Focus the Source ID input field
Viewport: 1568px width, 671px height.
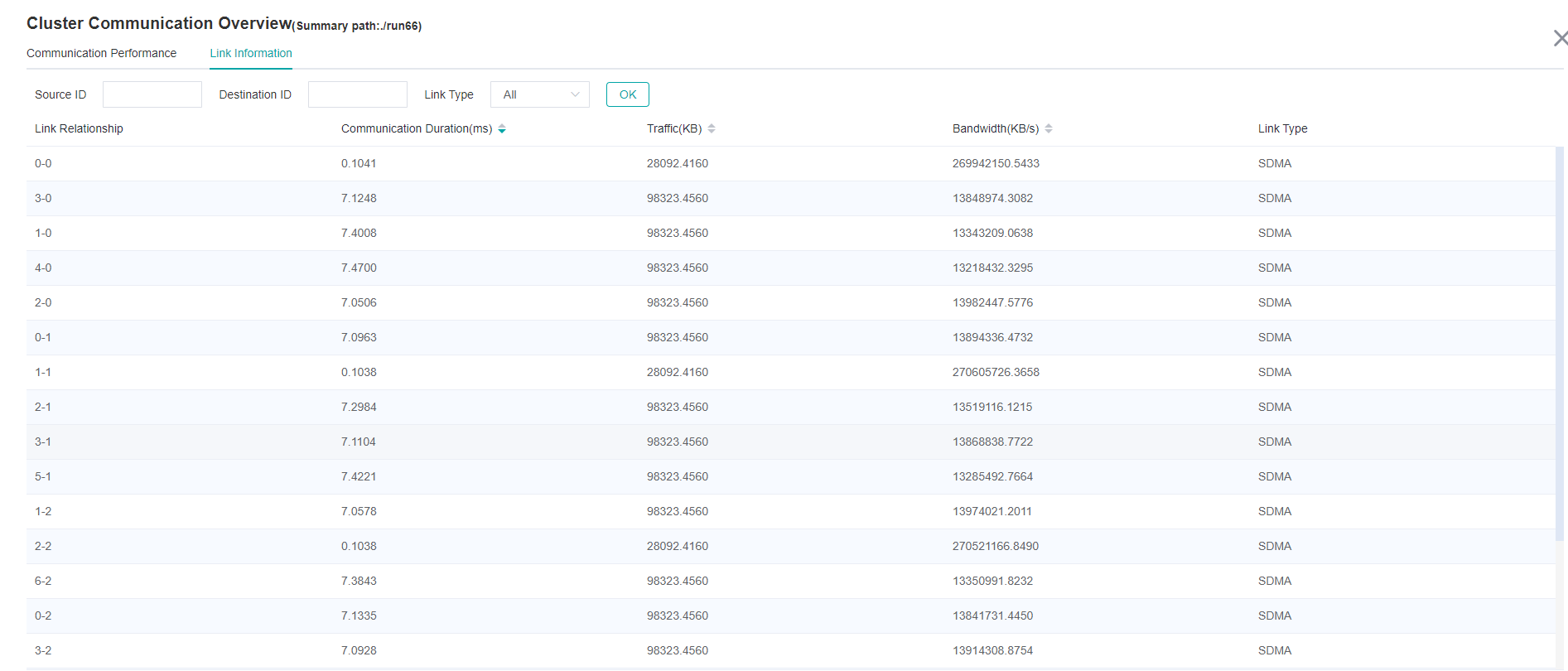point(152,94)
